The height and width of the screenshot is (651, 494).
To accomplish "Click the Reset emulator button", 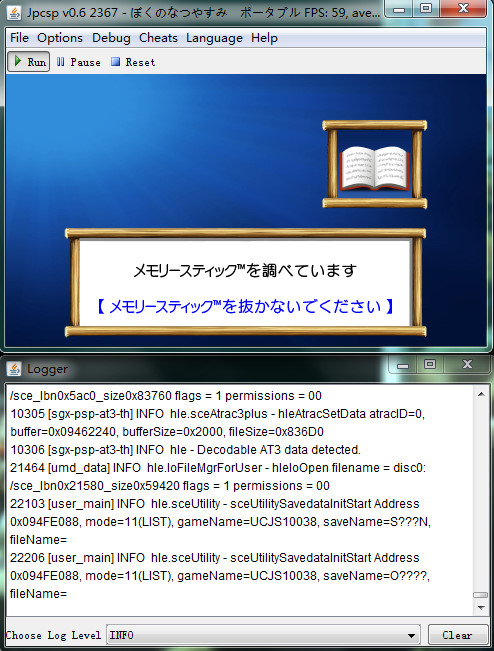I will pos(133,62).
